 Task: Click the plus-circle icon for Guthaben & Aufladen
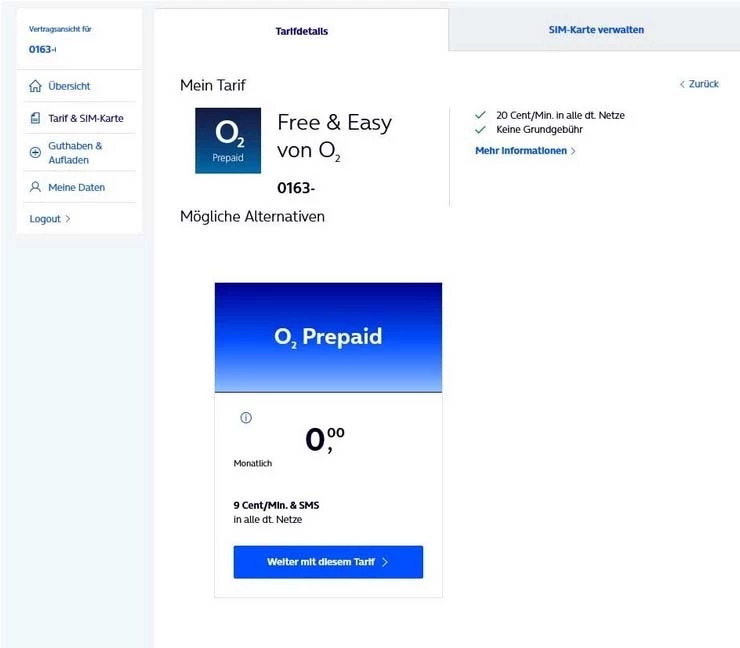click(36, 152)
